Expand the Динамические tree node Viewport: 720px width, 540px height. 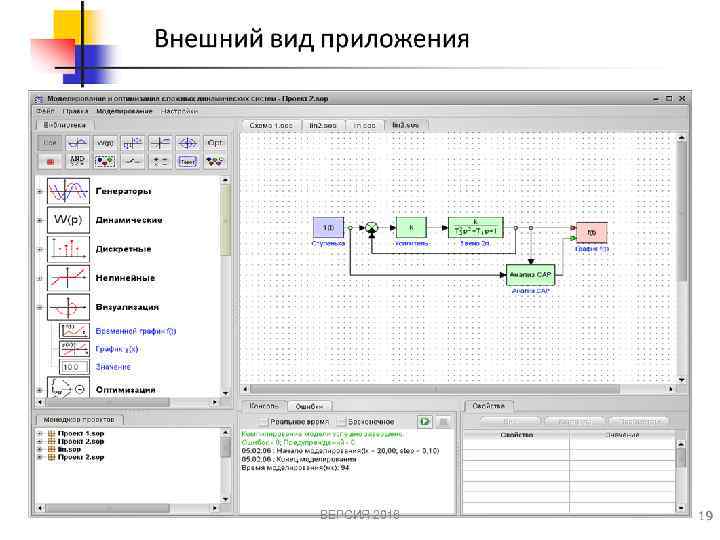(40, 220)
